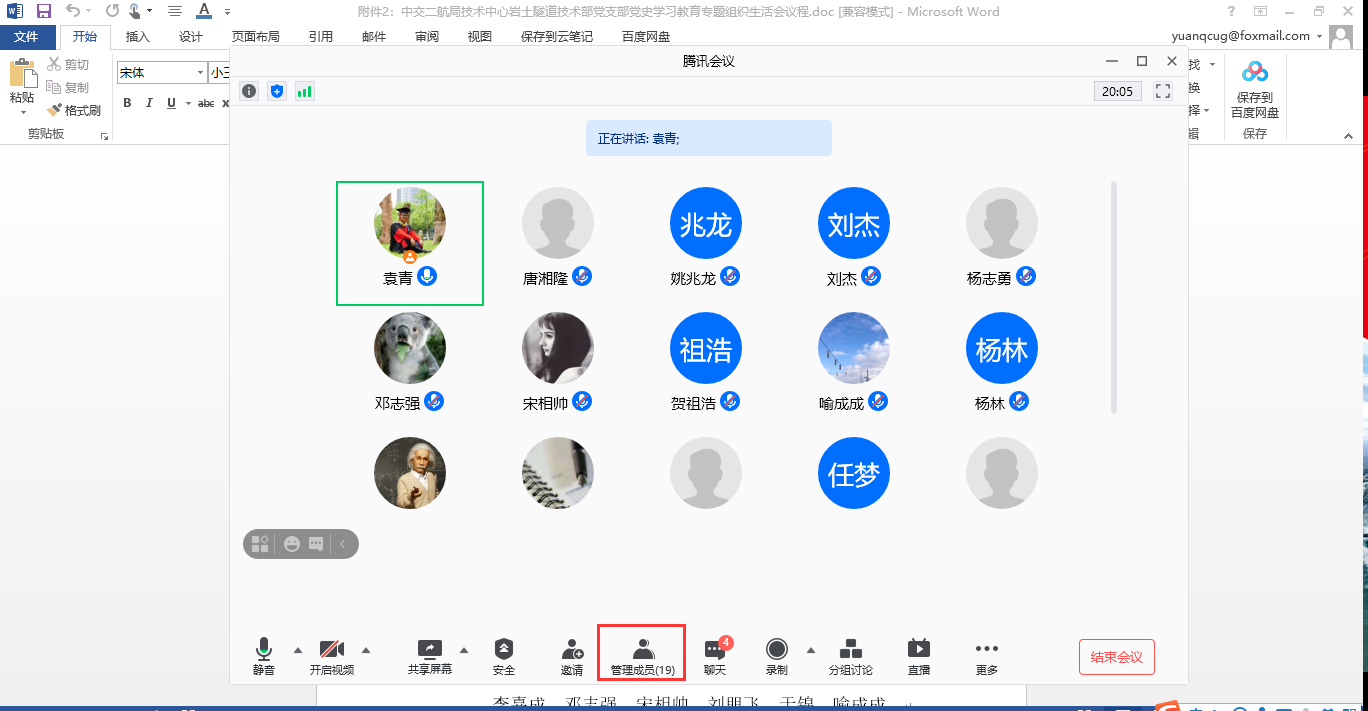Select 喻成成's sky photo avatar
This screenshot has width=1368, height=711.
point(854,349)
